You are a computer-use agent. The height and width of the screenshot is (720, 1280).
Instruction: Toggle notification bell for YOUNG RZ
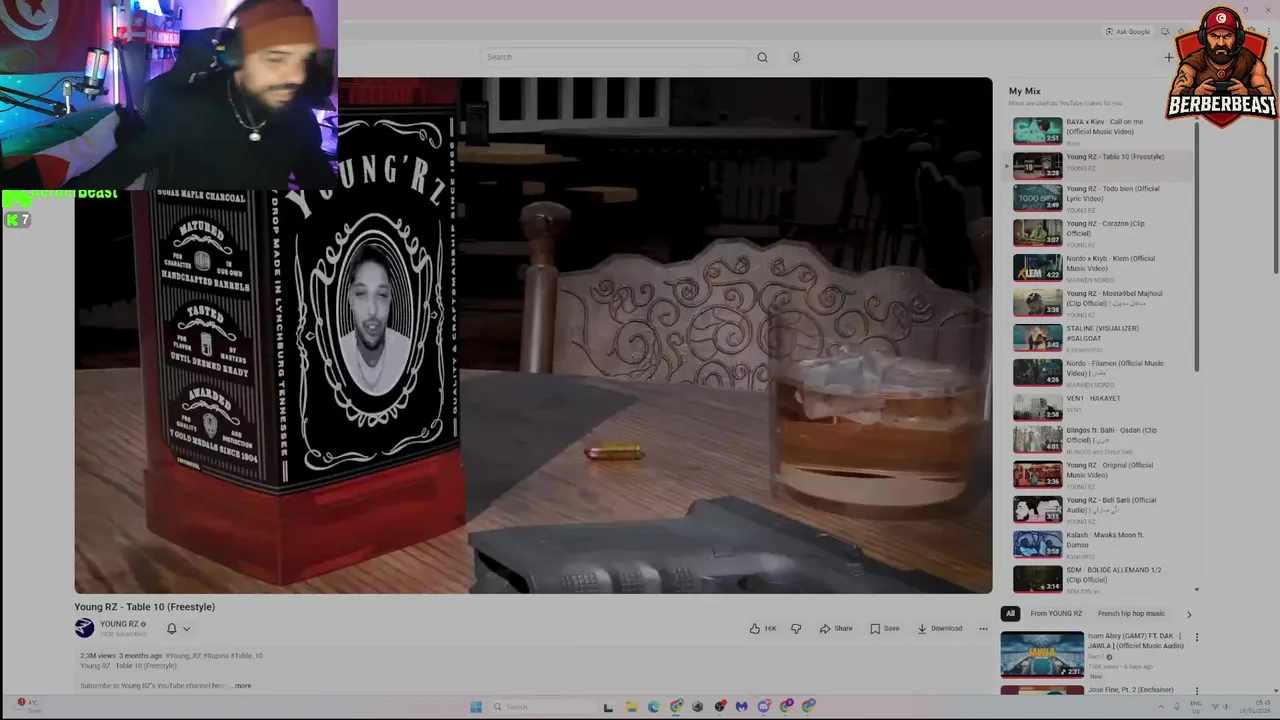pyautogui.click(x=171, y=629)
